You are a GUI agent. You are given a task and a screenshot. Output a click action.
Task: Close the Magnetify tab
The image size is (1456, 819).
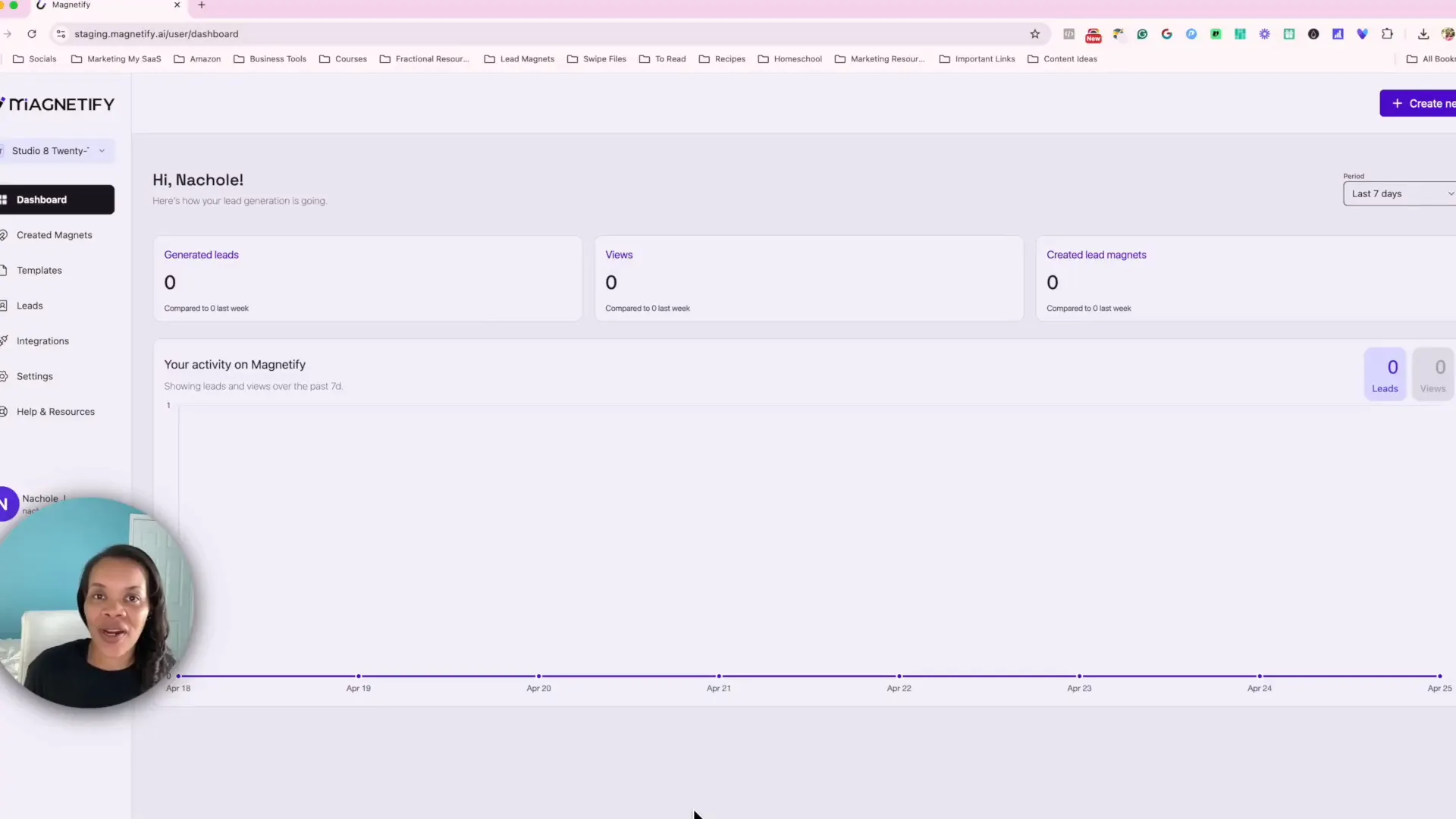[x=177, y=5]
